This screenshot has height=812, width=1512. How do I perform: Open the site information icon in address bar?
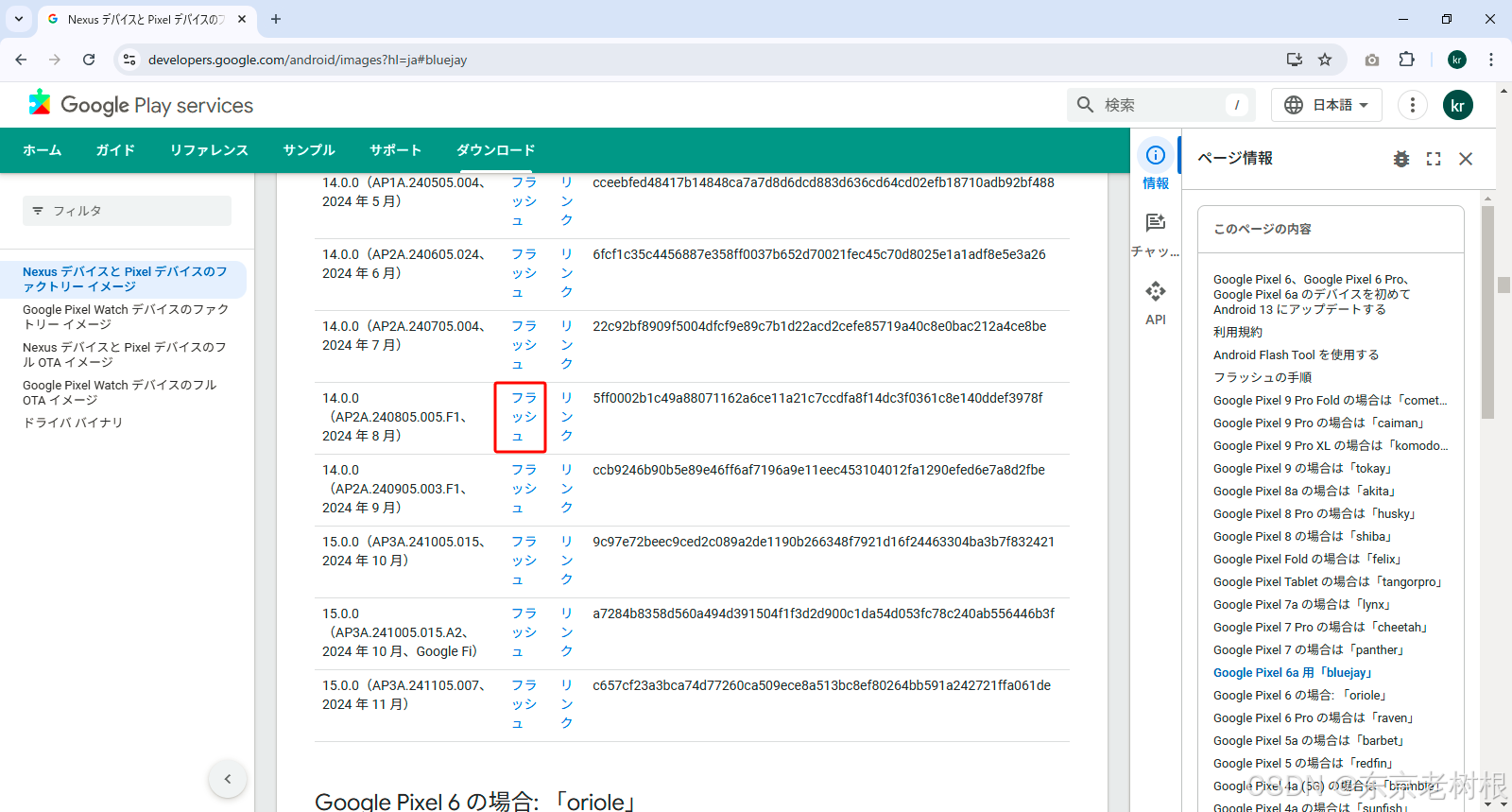(x=129, y=60)
